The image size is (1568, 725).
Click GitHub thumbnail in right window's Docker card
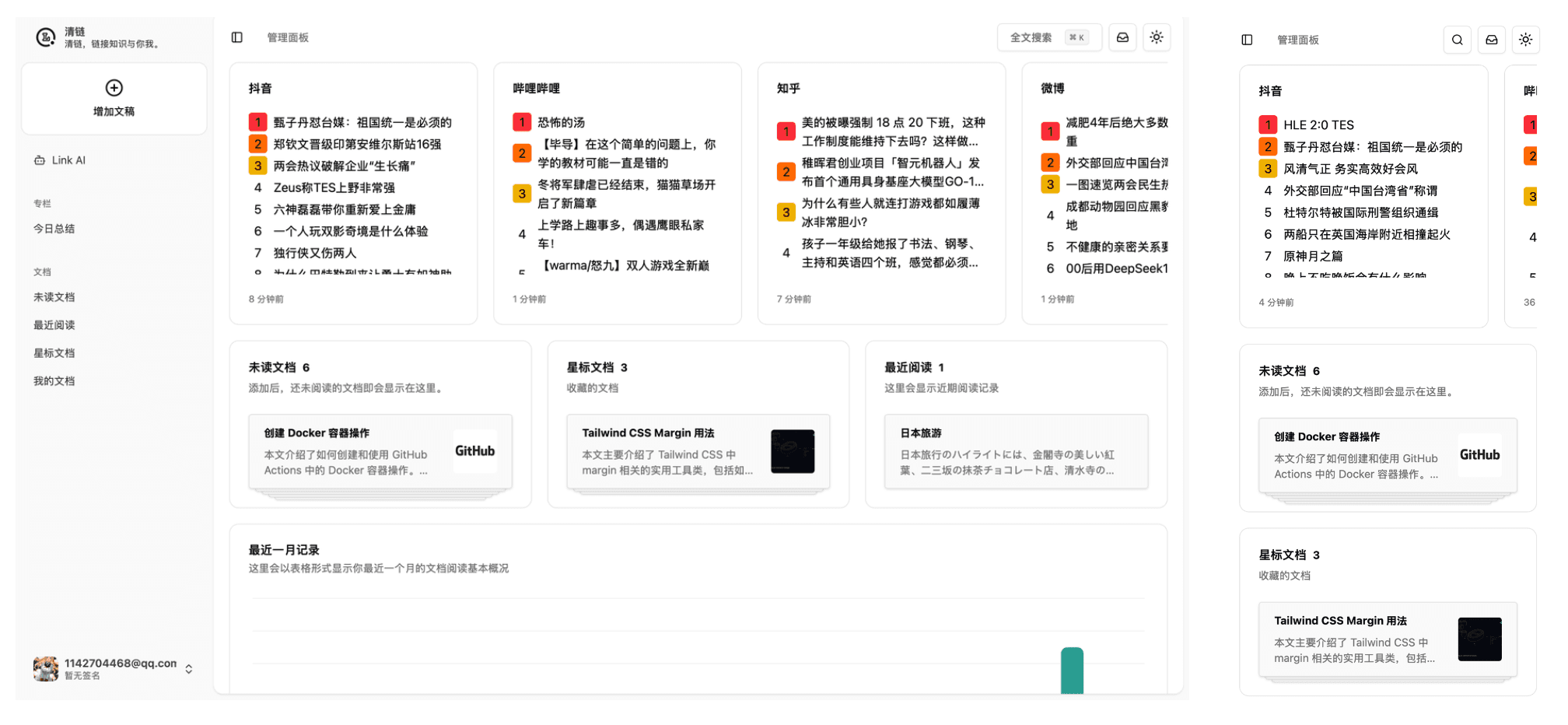(x=1479, y=455)
